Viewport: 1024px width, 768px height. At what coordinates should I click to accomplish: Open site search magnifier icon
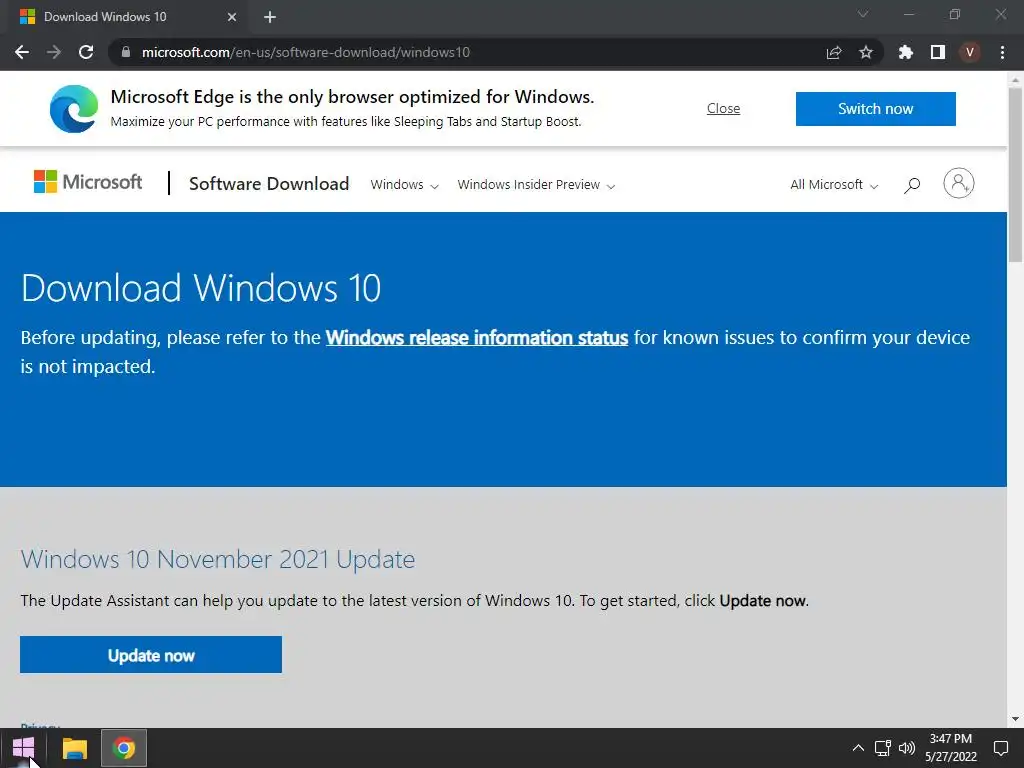[912, 185]
